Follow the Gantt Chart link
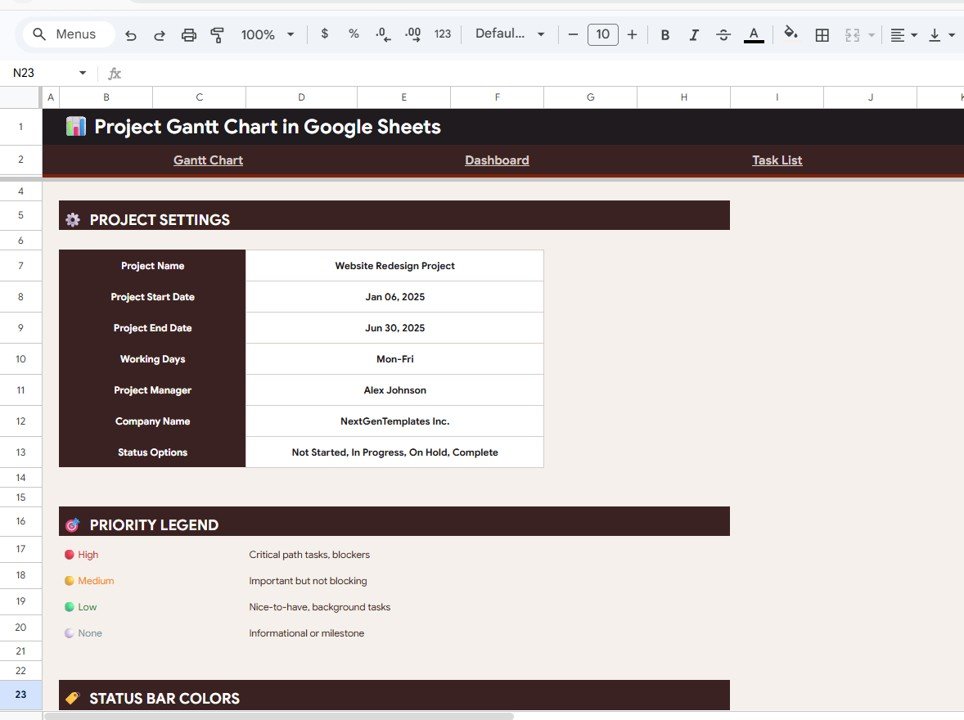This screenshot has height=720, width=964. (x=207, y=160)
